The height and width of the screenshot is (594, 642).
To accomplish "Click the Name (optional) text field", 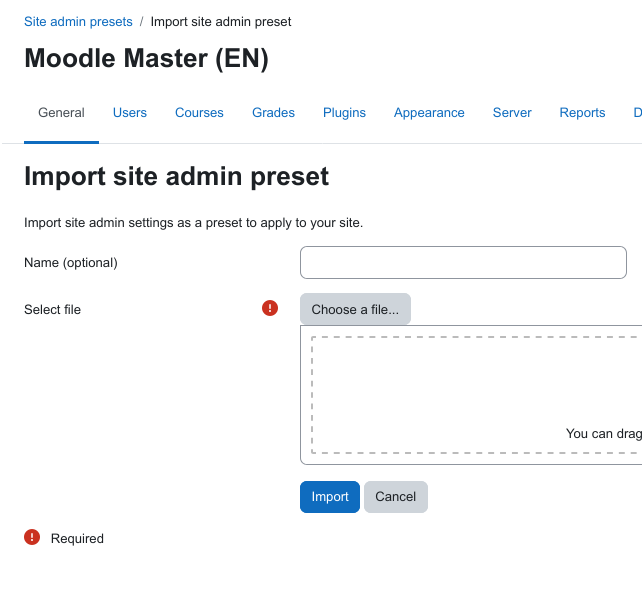I will pos(463,262).
